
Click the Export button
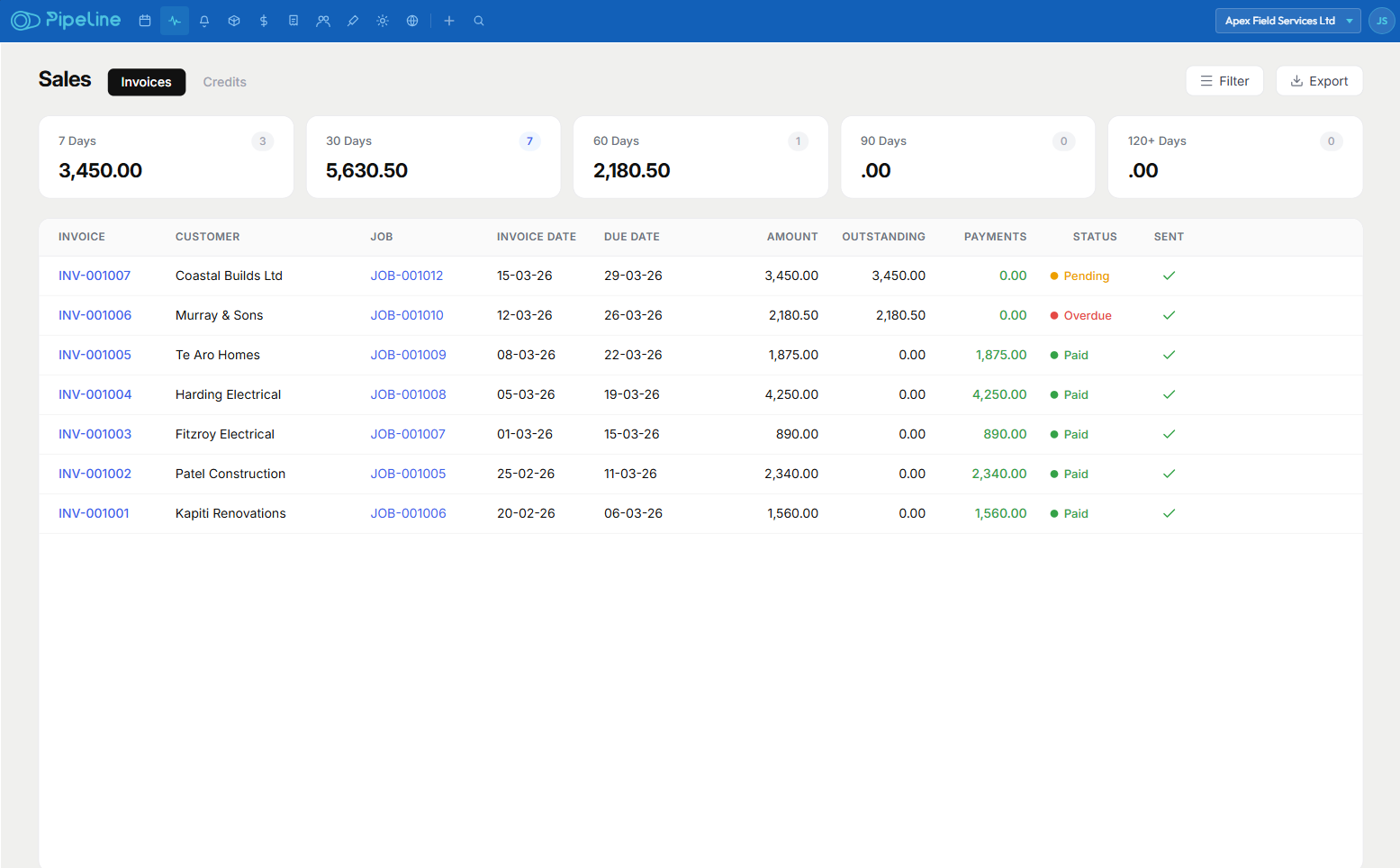(x=1319, y=80)
